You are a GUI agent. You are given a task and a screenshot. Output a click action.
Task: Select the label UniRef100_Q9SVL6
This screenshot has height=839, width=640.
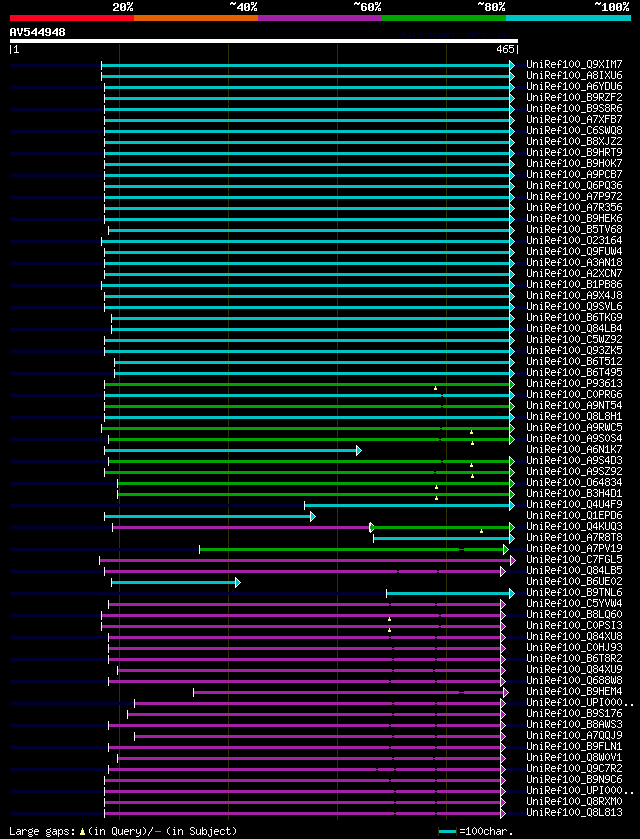574,306
